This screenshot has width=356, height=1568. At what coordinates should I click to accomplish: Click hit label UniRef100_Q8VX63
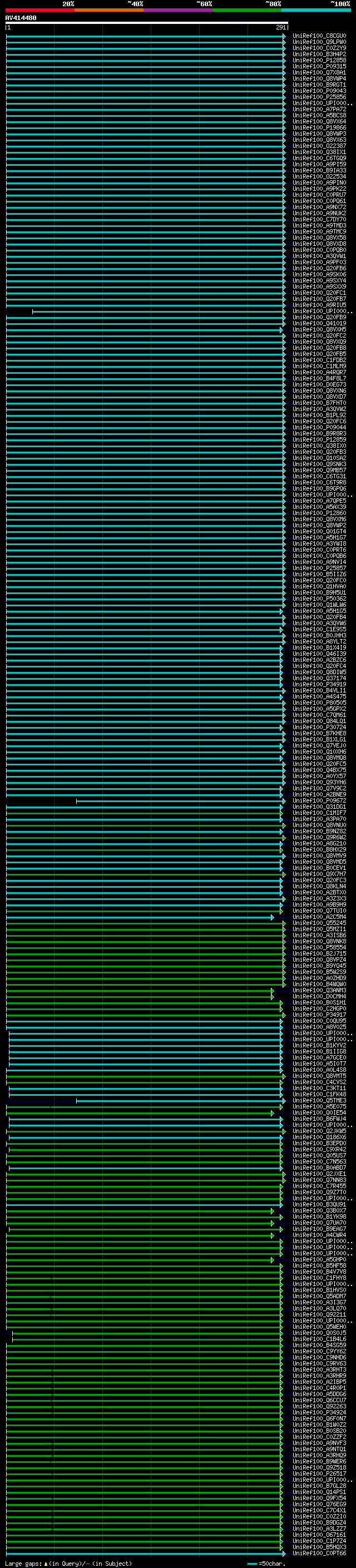(319, 140)
